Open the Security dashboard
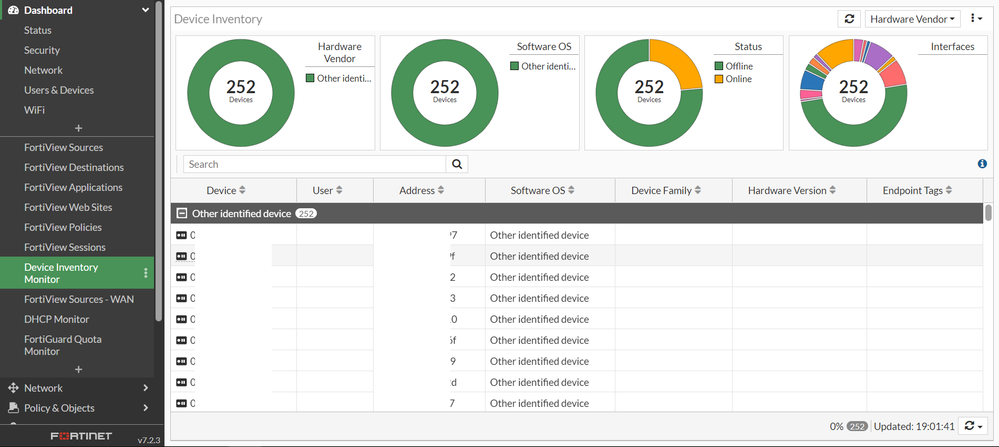999x447 pixels. click(42, 50)
